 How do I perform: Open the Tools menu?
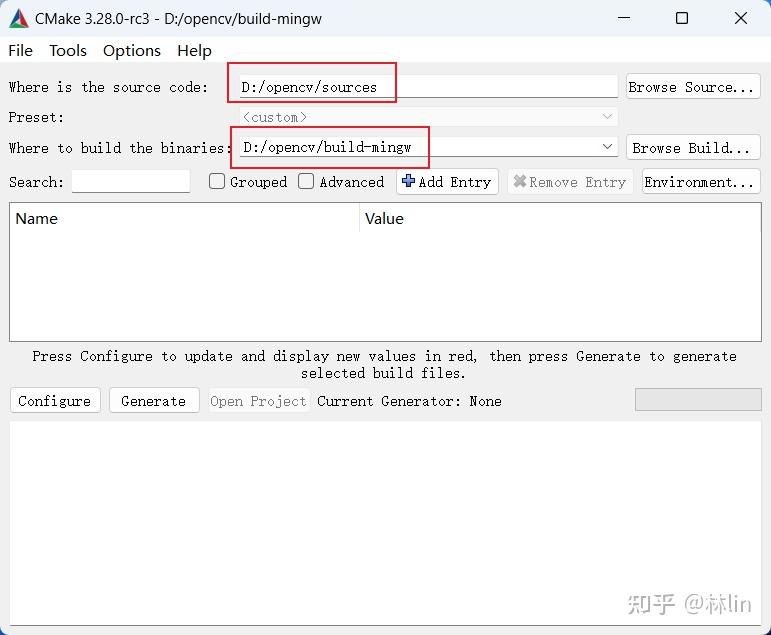[68, 51]
